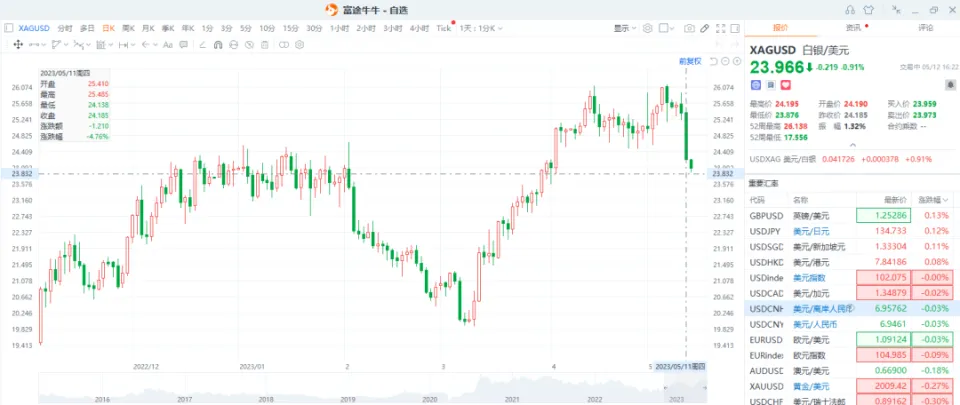Click the 前复权 adjustment link
Viewport: 960px width, 405px height.
[x=690, y=61]
